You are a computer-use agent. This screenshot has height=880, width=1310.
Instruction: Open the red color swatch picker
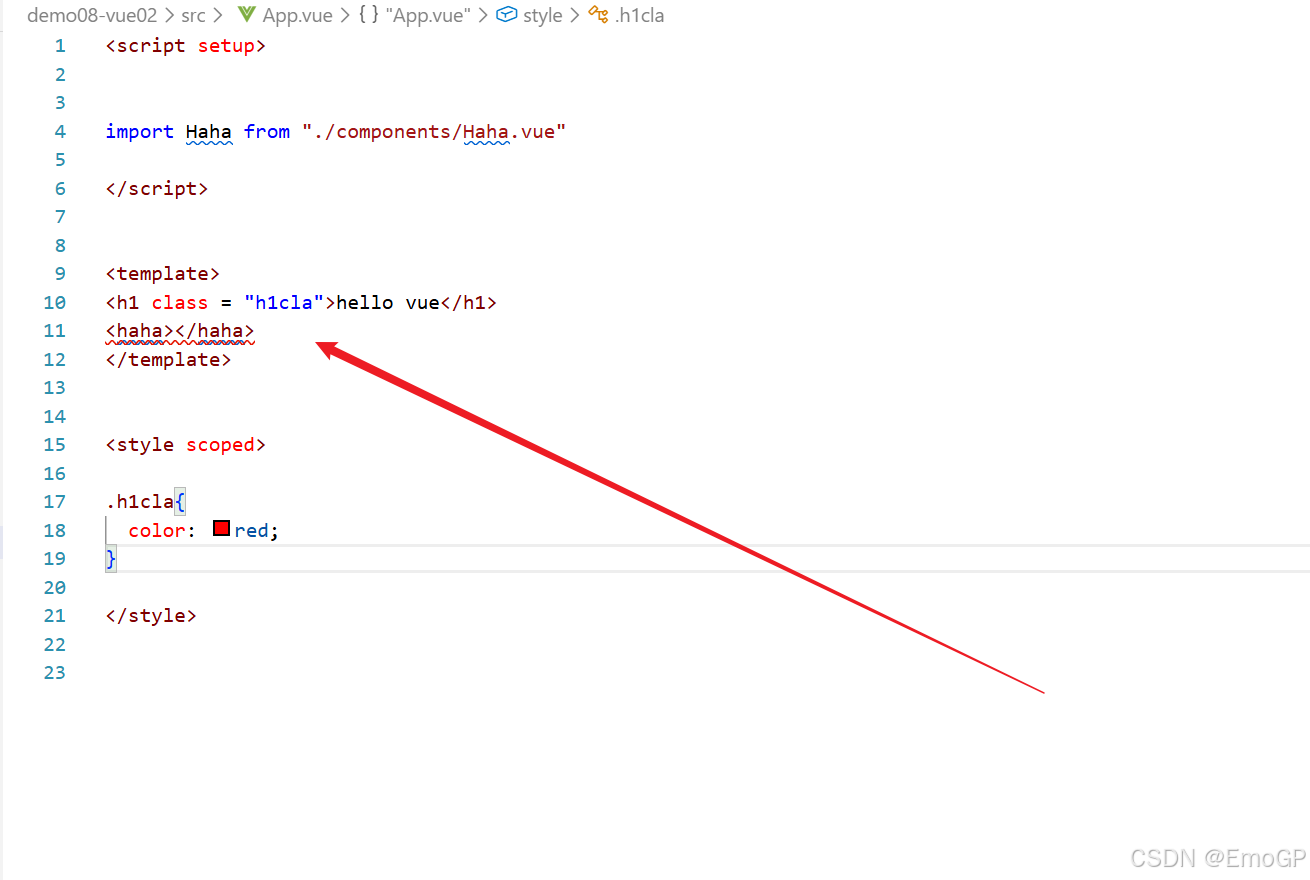(221, 529)
